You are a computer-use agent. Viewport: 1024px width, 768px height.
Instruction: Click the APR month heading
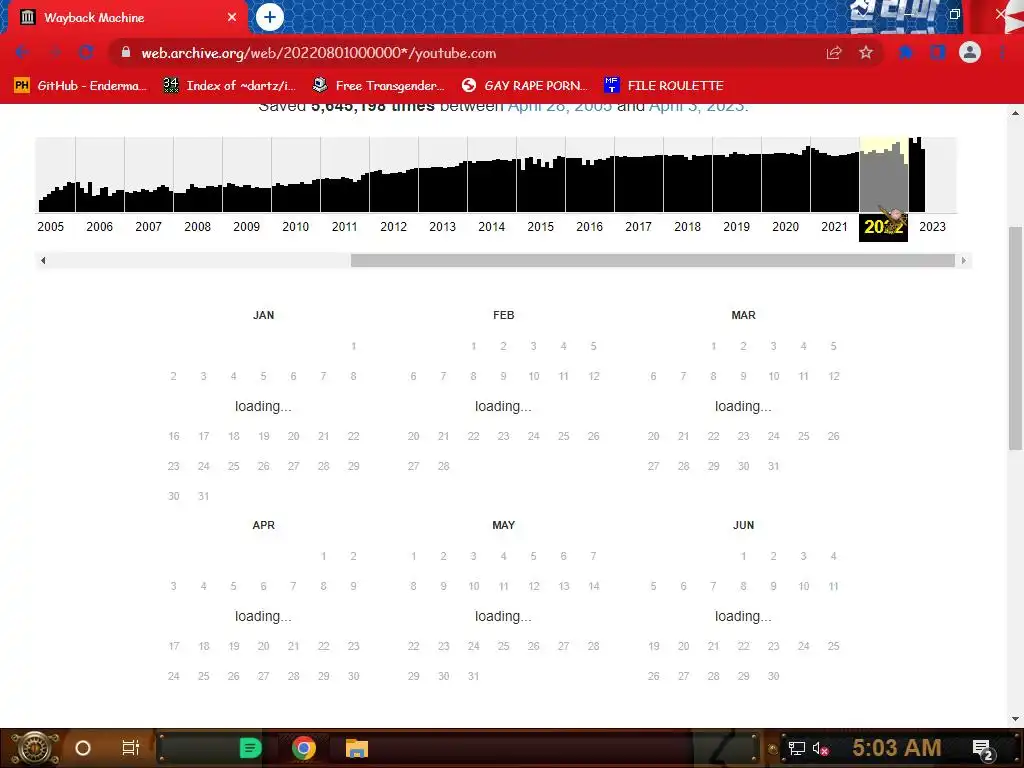click(263, 525)
